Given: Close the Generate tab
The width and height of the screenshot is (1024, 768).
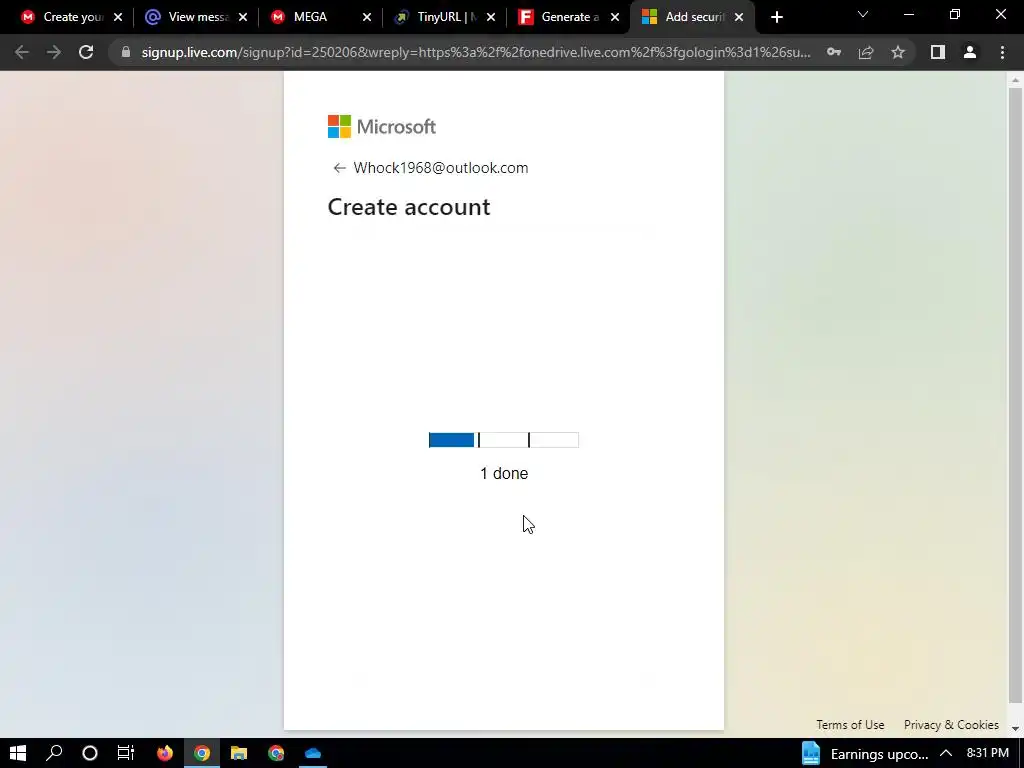Looking at the screenshot, I should coord(615,18).
